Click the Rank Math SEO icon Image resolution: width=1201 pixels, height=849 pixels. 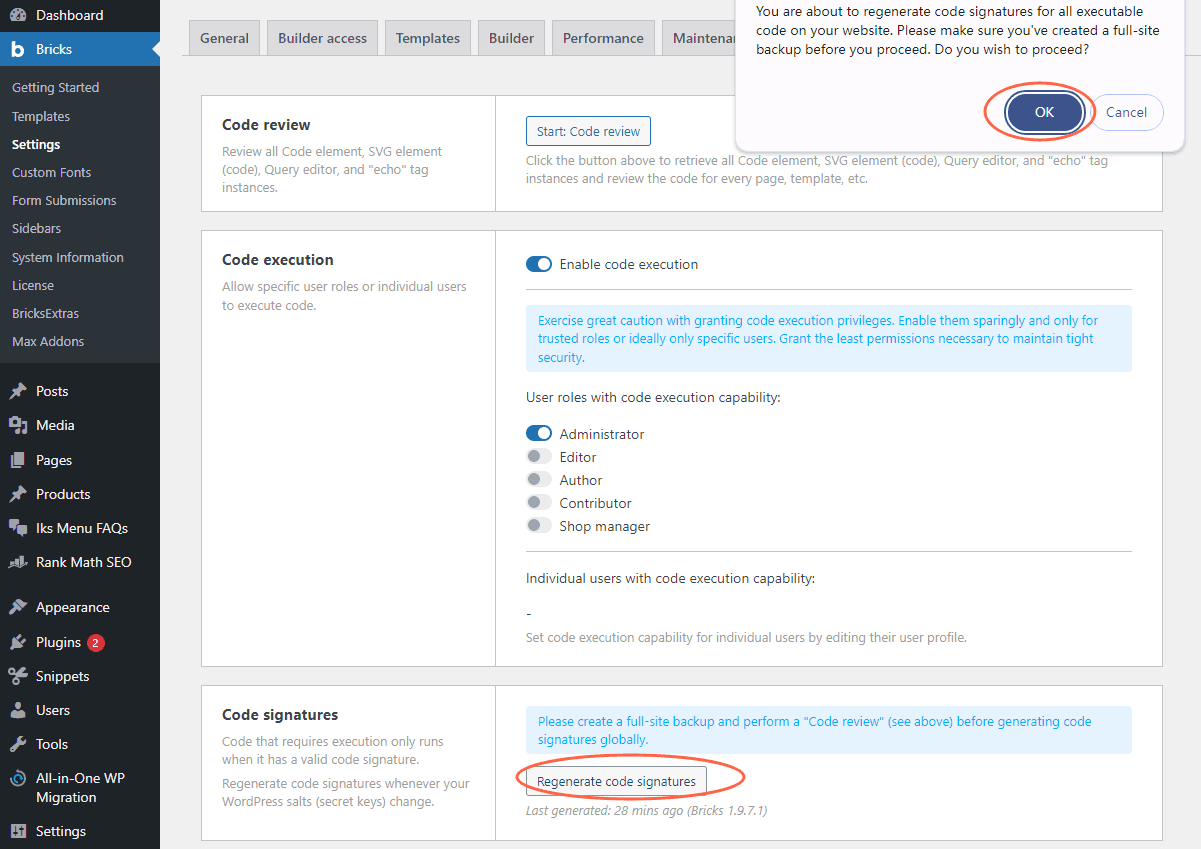(x=18, y=562)
